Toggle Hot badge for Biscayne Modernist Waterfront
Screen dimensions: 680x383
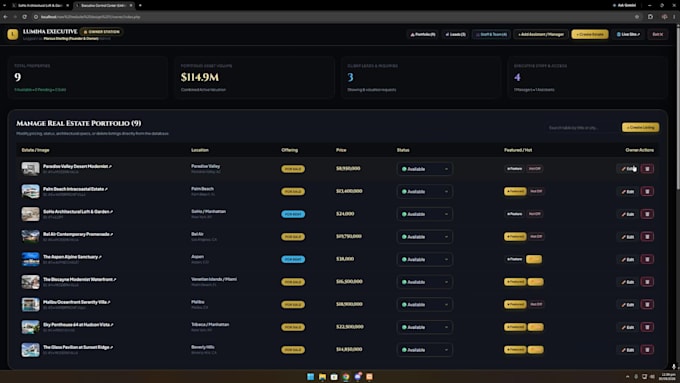coord(536,282)
